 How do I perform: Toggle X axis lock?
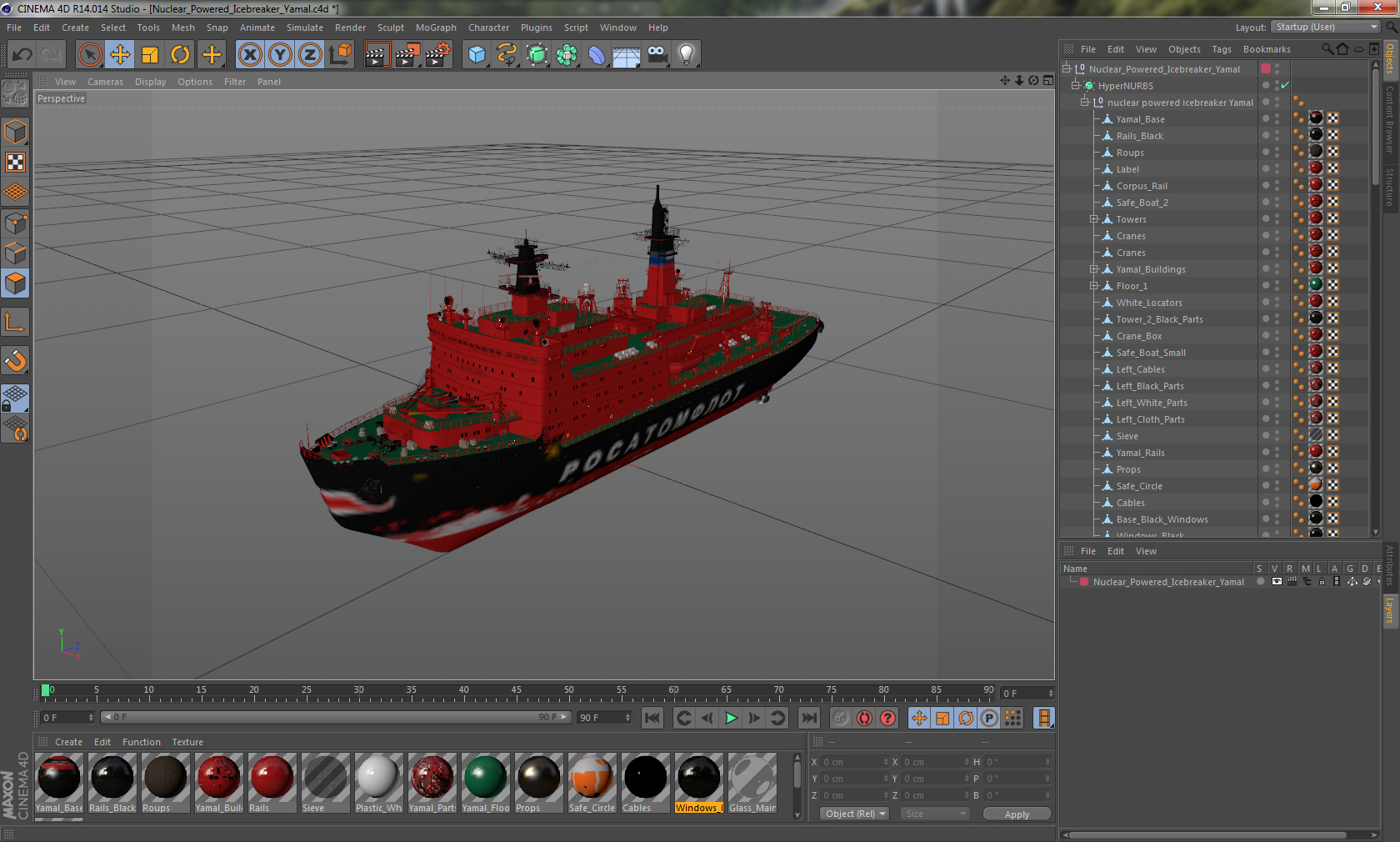tap(249, 55)
